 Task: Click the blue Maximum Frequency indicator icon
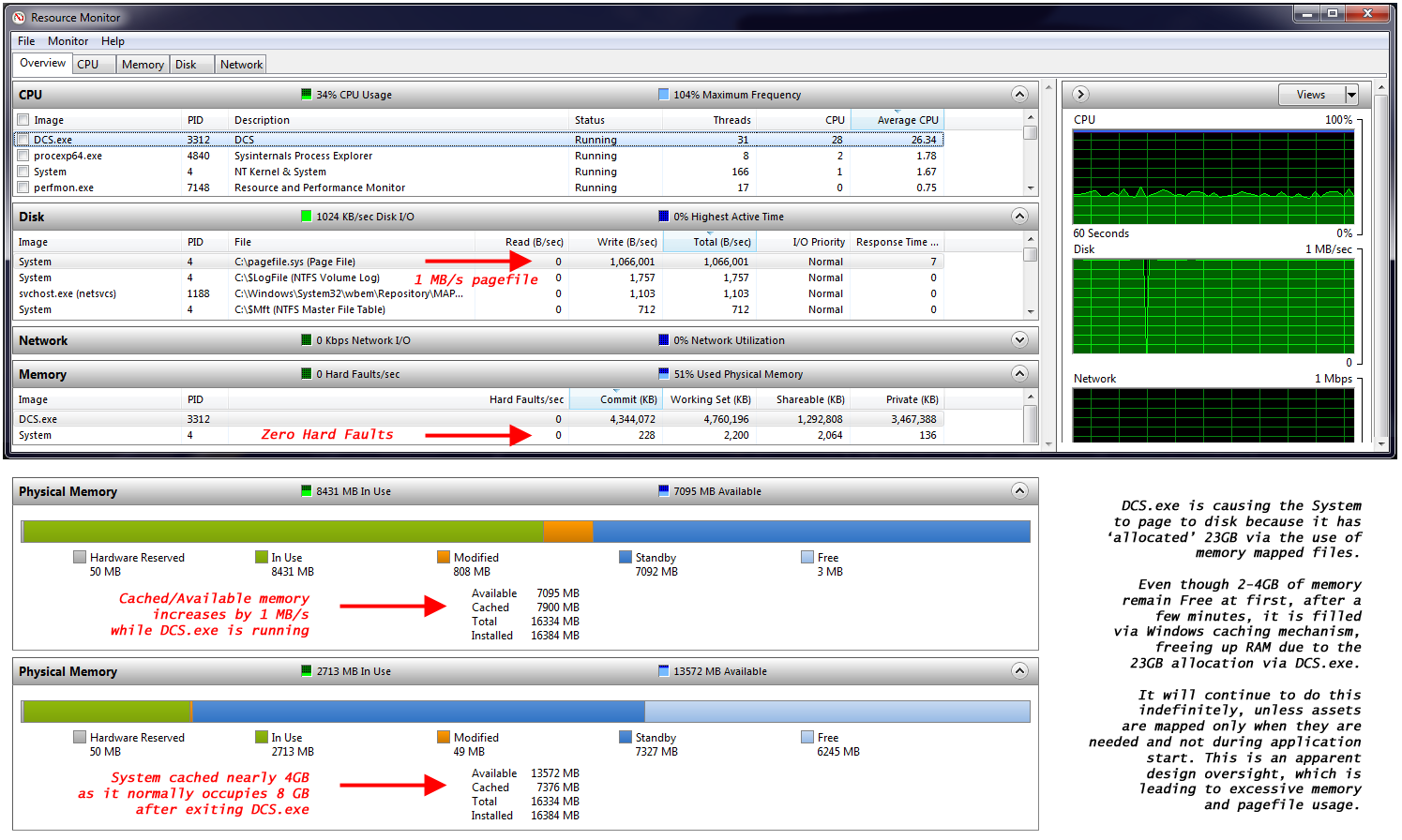(x=664, y=95)
